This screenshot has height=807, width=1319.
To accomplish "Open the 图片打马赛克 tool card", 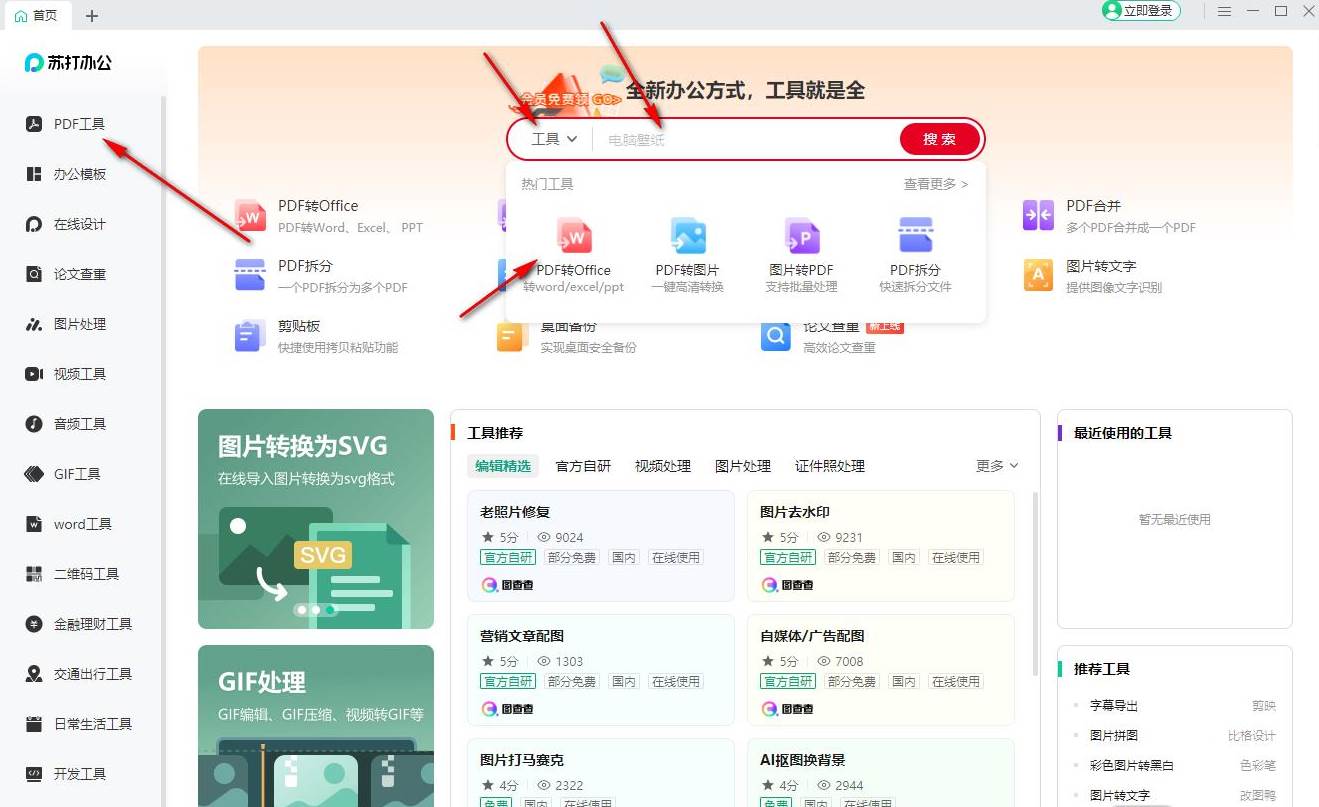I will tap(601, 772).
